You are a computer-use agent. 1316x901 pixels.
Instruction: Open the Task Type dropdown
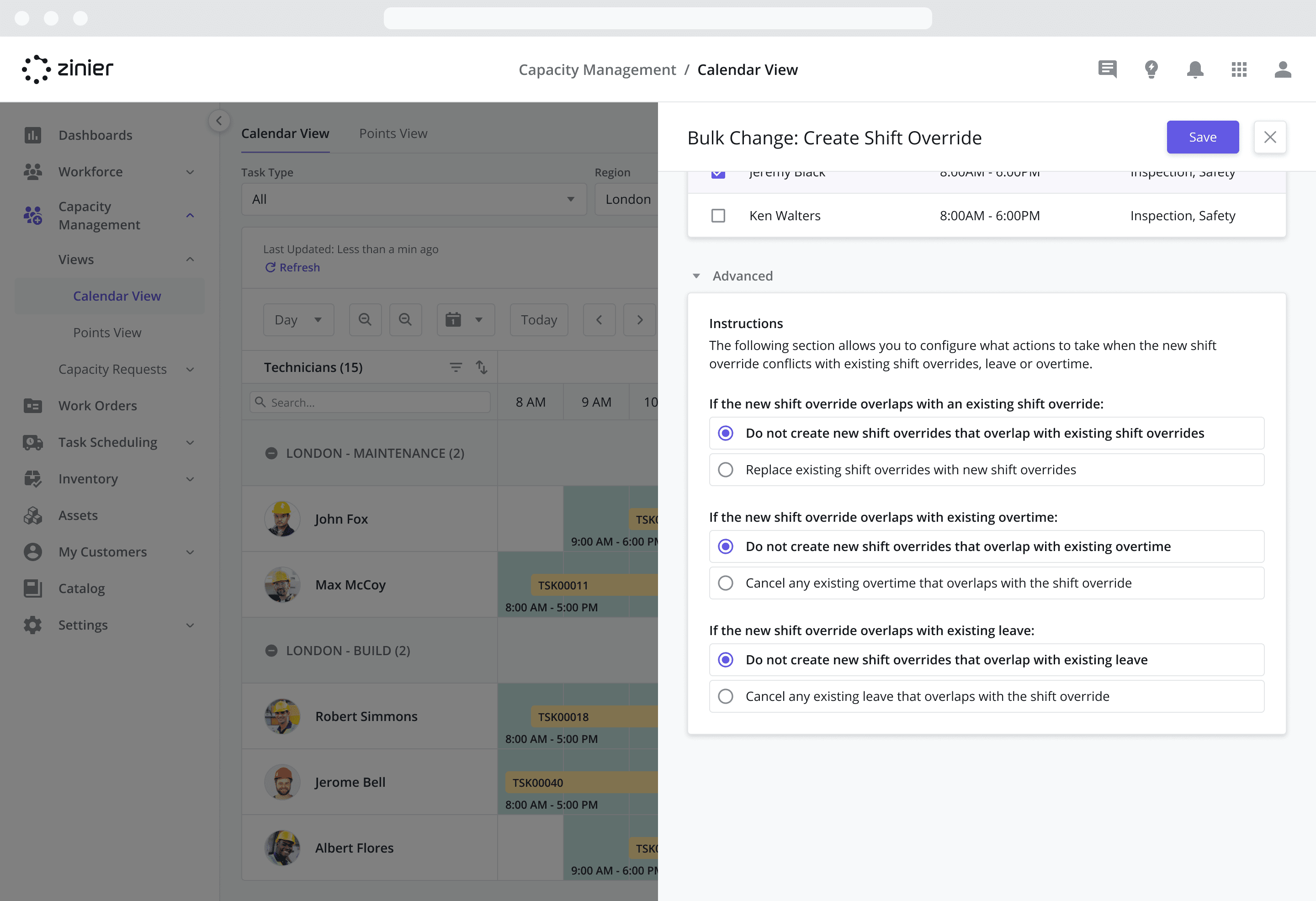click(x=414, y=199)
